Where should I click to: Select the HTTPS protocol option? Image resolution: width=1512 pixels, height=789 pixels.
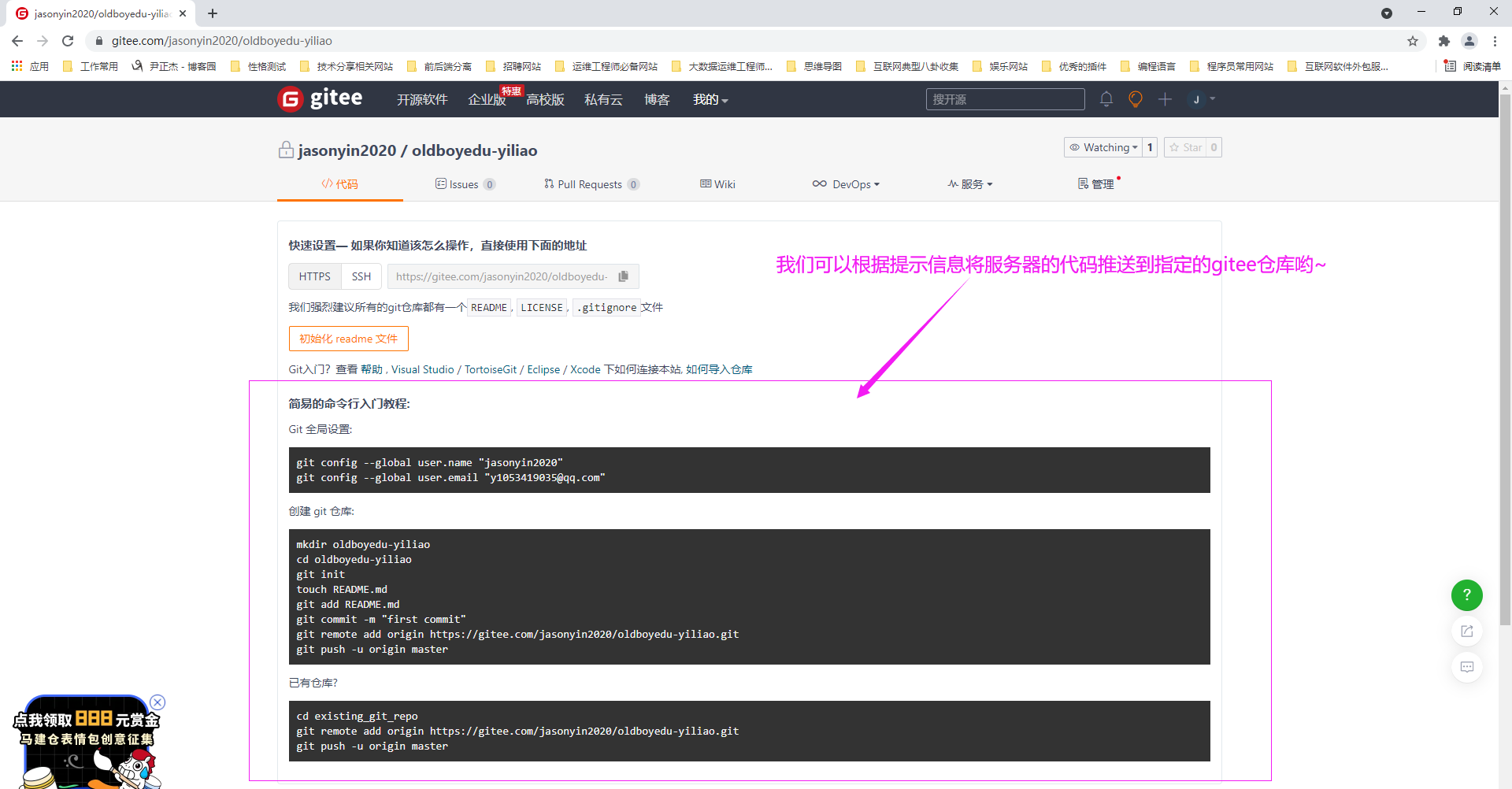click(314, 276)
